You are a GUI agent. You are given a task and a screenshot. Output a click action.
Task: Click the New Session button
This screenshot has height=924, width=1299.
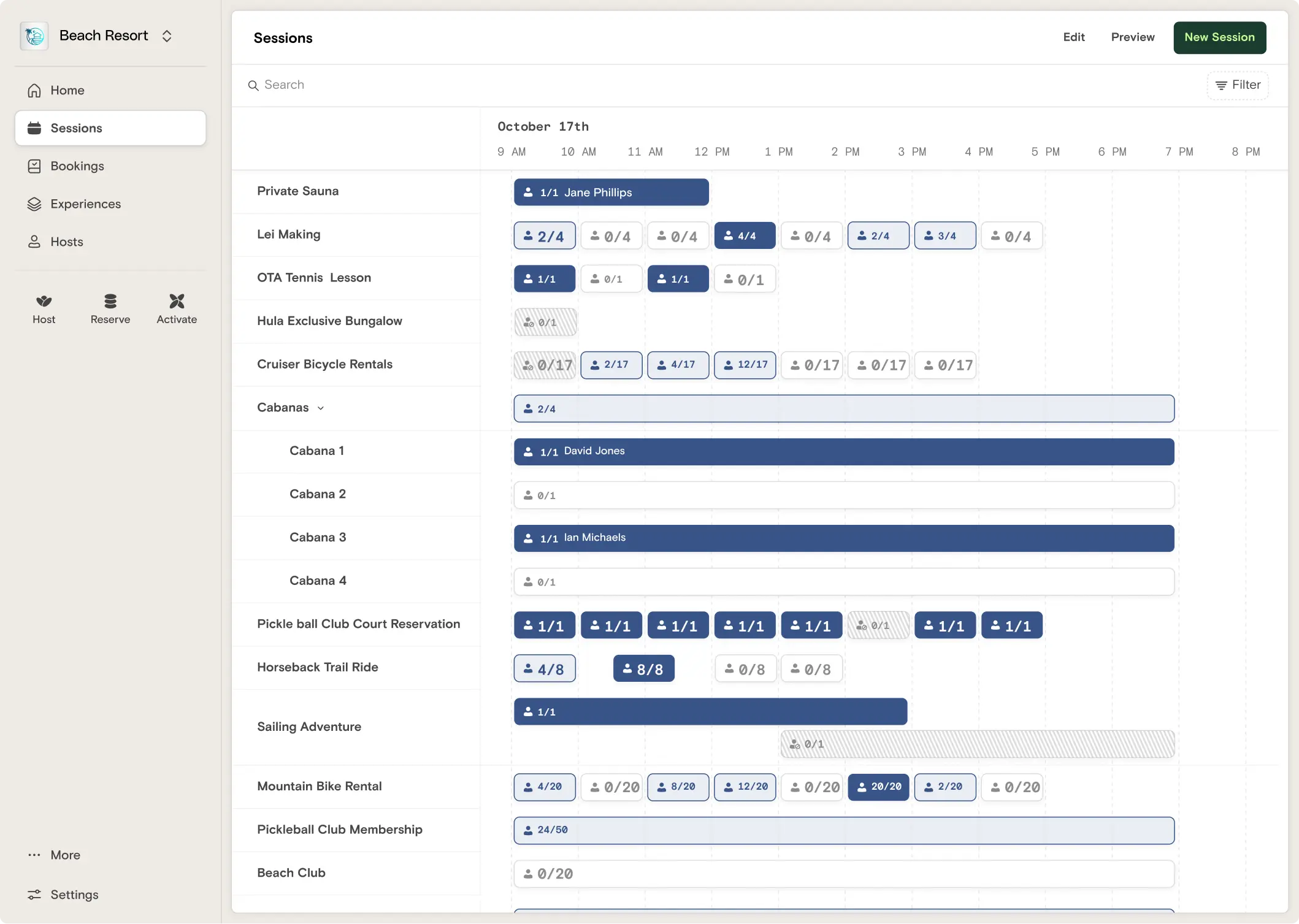click(1219, 37)
